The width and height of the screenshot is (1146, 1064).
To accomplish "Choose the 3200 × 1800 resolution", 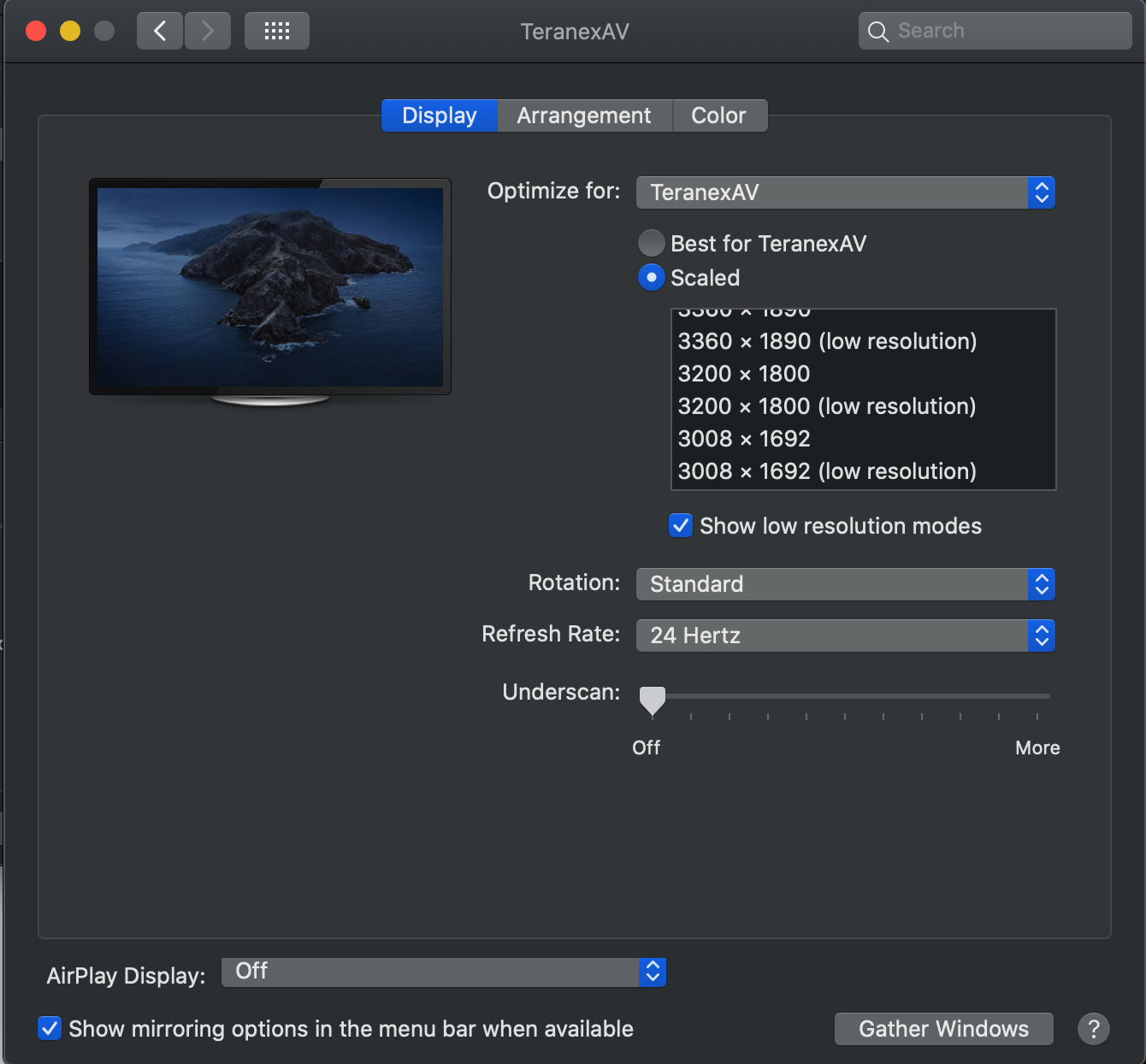I will 864,374.
